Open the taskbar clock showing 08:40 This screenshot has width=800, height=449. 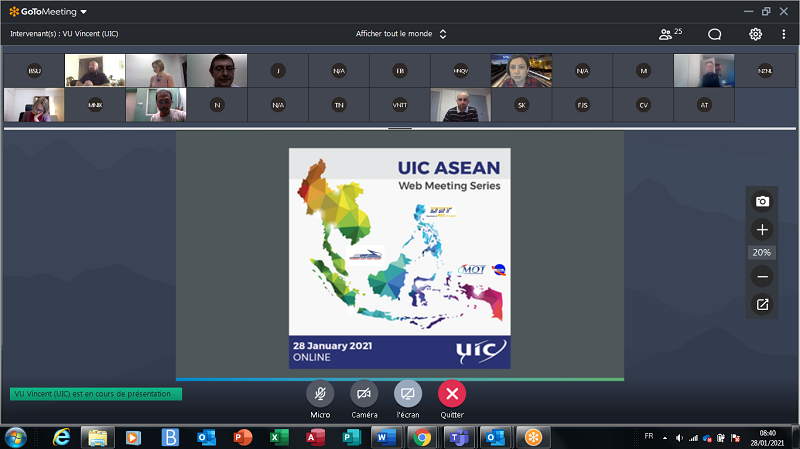pos(767,438)
